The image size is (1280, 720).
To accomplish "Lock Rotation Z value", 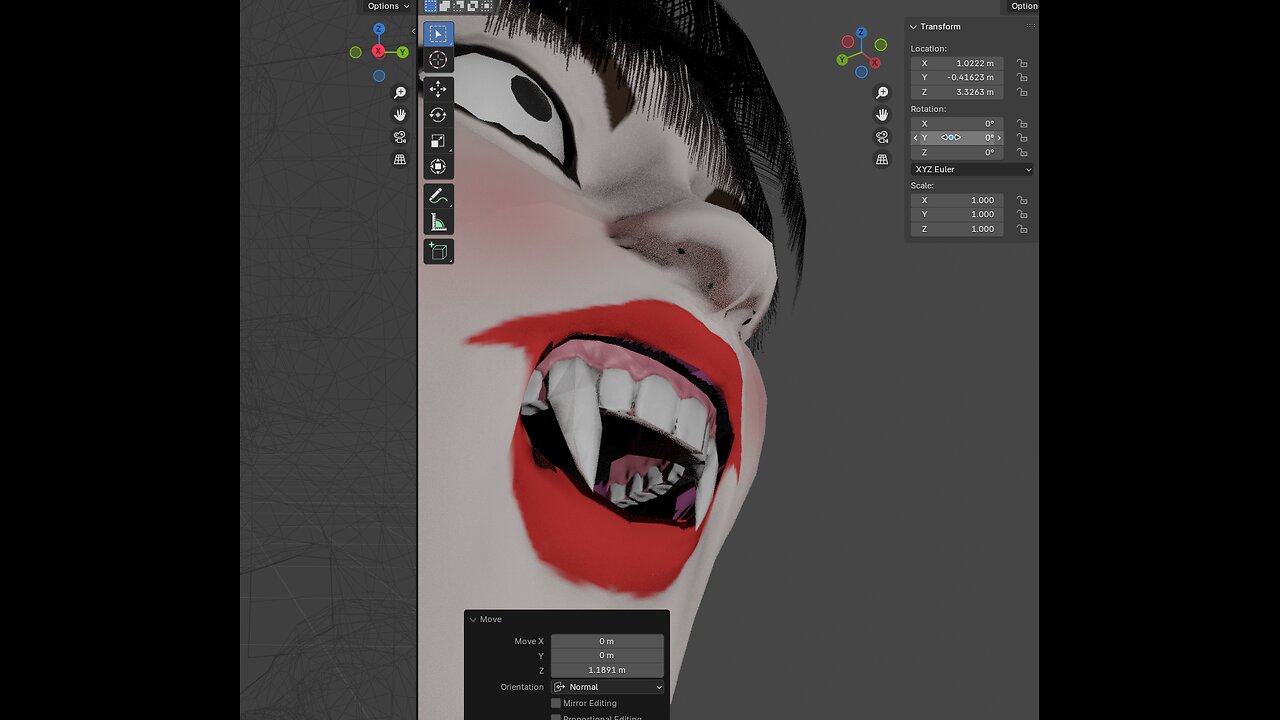I will pyautogui.click(x=1022, y=153).
